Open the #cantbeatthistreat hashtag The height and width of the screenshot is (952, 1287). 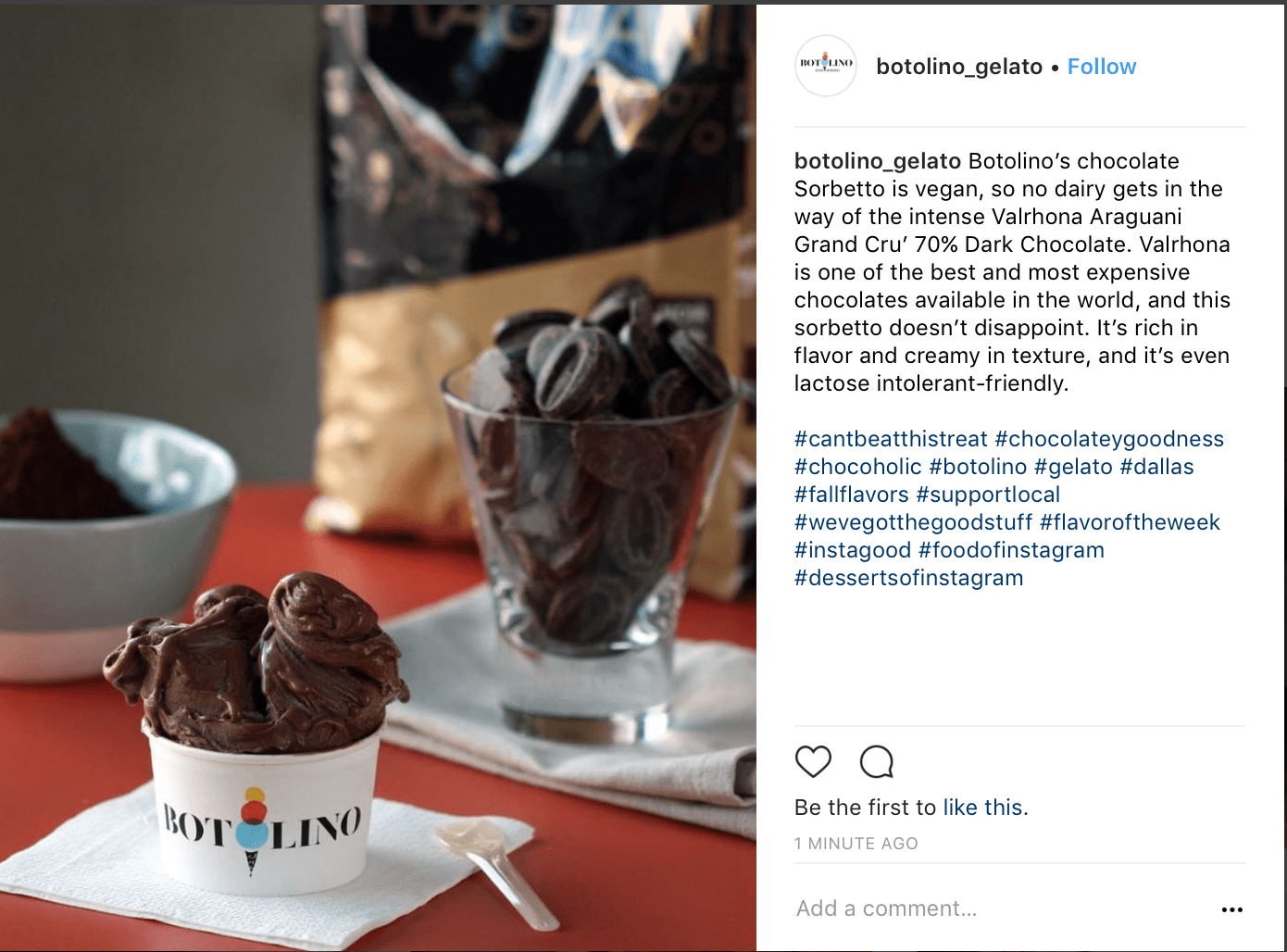pos(891,439)
